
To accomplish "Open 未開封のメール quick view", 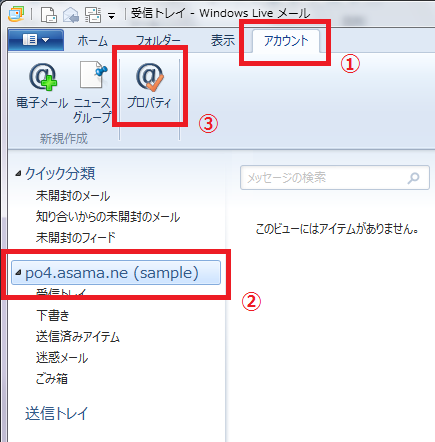I will 73,196.
